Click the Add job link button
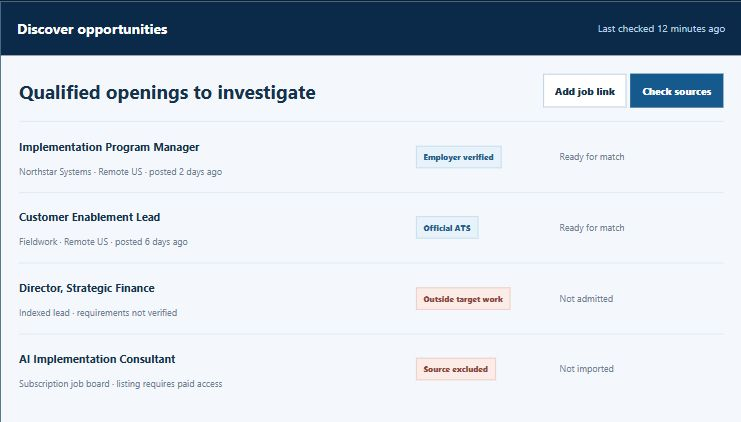This screenshot has width=741, height=422. point(585,91)
